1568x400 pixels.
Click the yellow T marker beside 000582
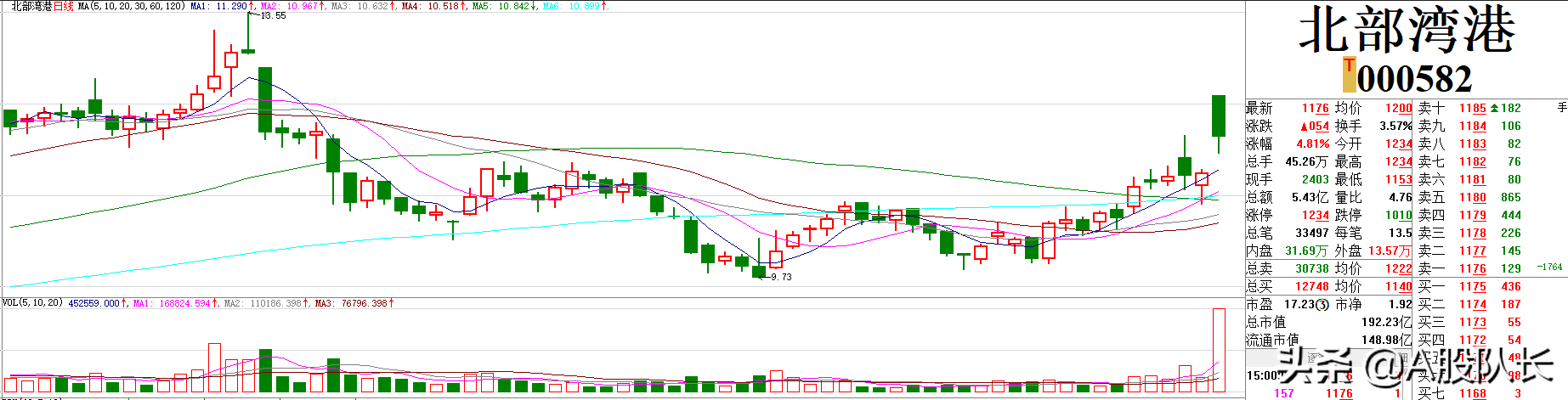click(x=1349, y=75)
